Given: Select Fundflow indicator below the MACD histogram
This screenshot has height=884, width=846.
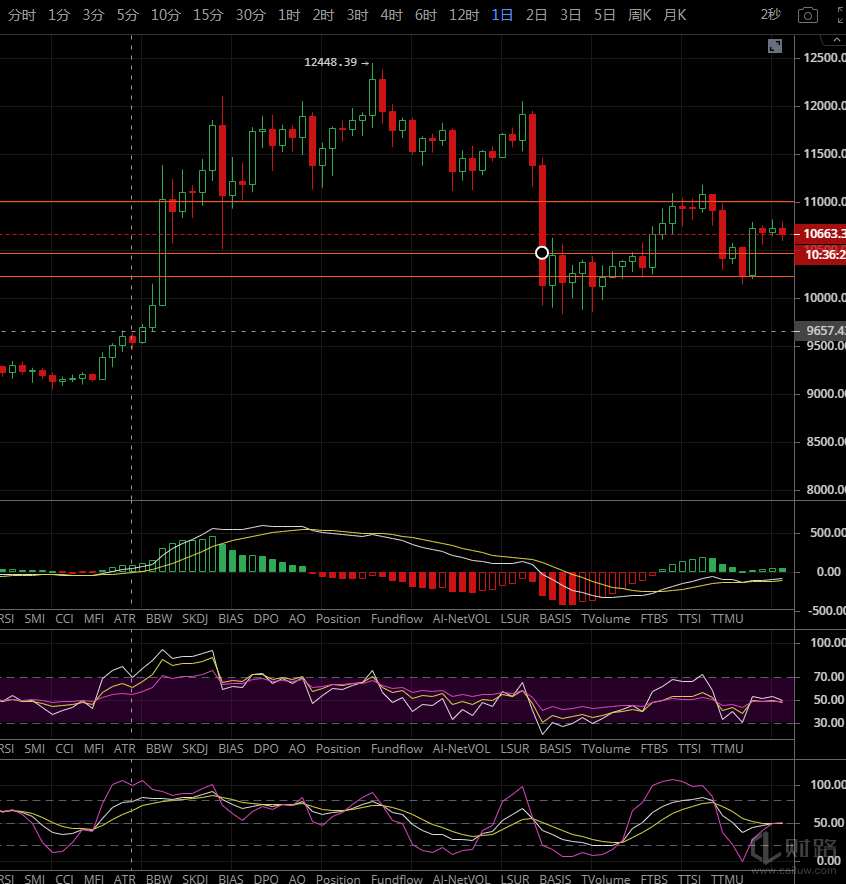Looking at the screenshot, I should (x=397, y=619).
